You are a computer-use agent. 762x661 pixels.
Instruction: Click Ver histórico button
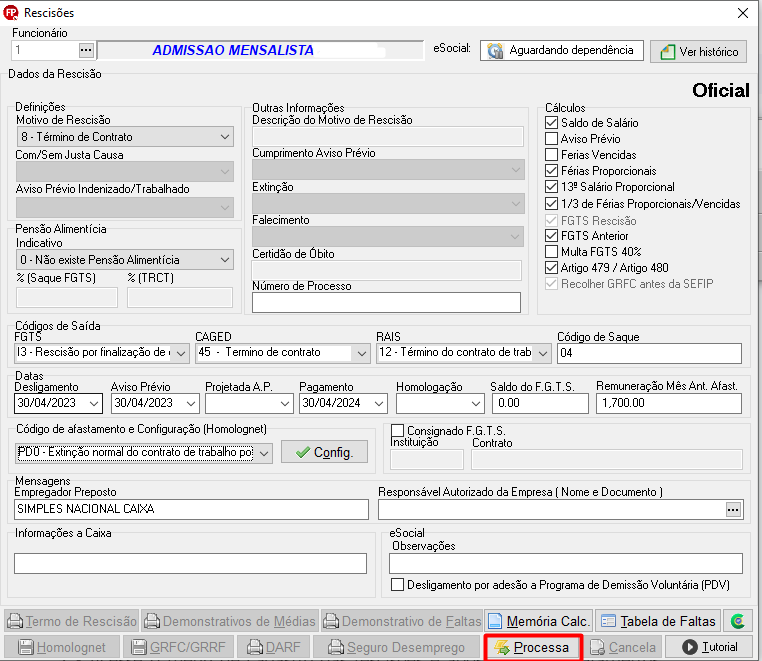[x=698, y=51]
